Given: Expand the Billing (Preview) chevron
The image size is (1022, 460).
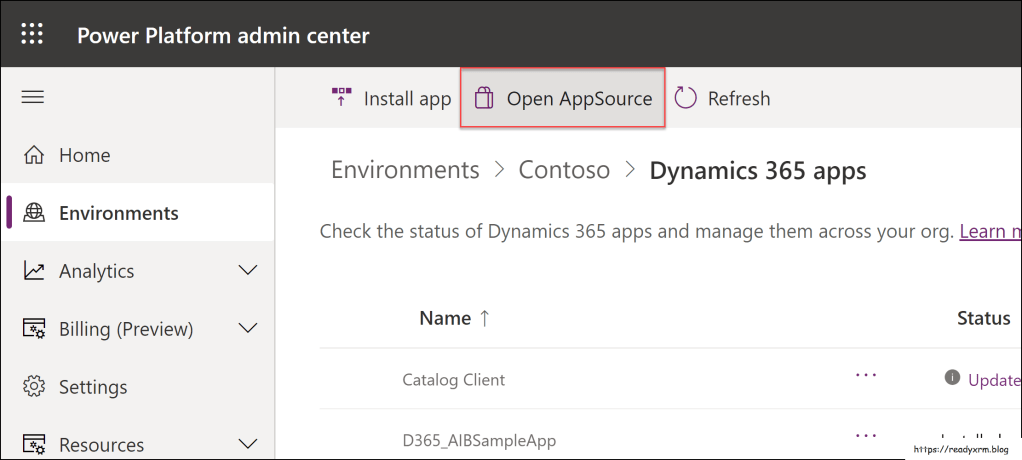Looking at the screenshot, I should 248,329.
